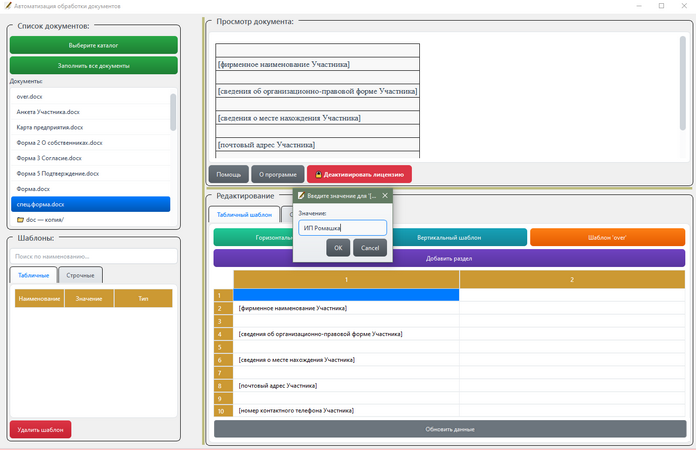Image resolution: width=696 pixels, height=450 pixels.
Task: Click column header '2' in table
Action: pyautogui.click(x=572, y=280)
